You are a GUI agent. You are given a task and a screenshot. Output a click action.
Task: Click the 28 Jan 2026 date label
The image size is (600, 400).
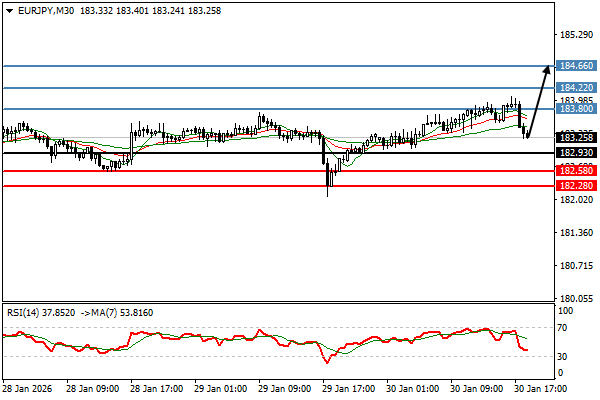coord(30,388)
